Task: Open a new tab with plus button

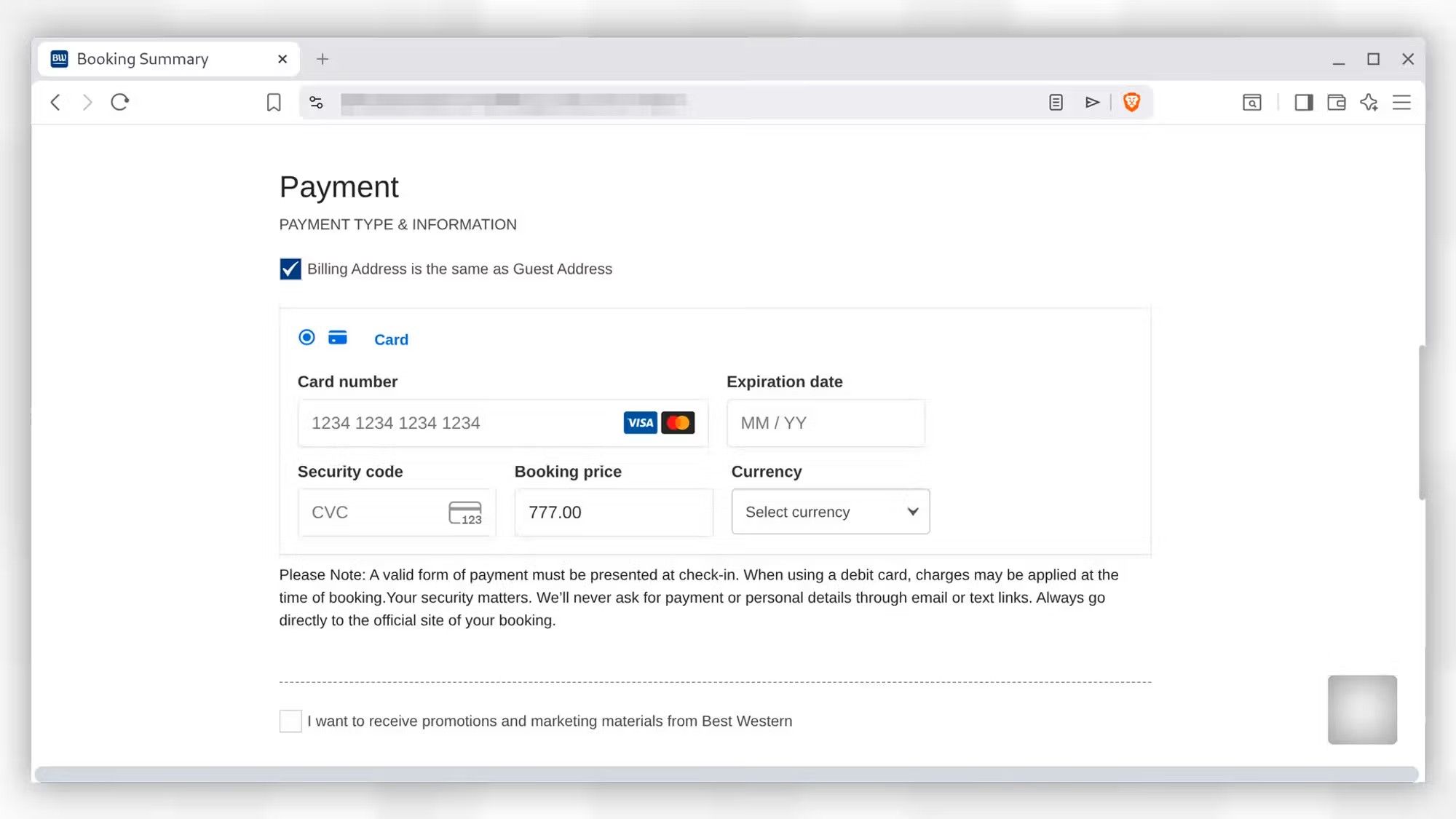Action: [x=323, y=59]
